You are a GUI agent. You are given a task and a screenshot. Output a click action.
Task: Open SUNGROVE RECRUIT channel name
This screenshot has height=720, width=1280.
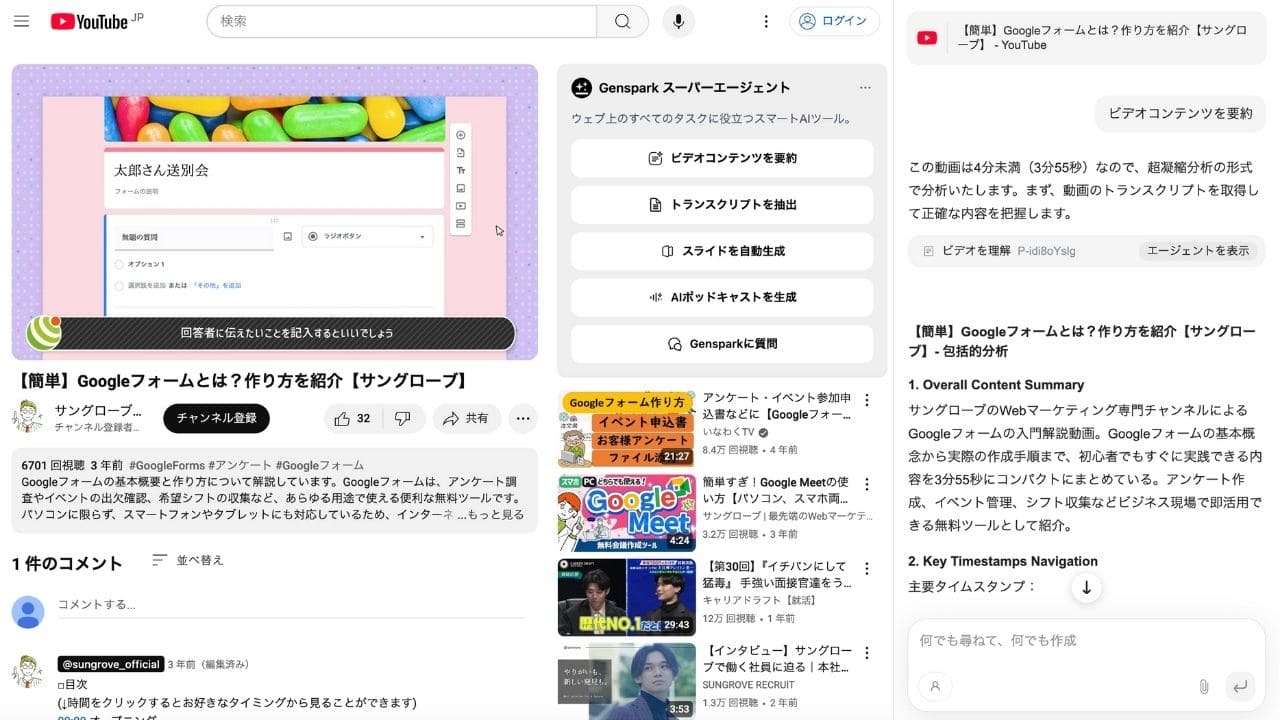(x=749, y=685)
